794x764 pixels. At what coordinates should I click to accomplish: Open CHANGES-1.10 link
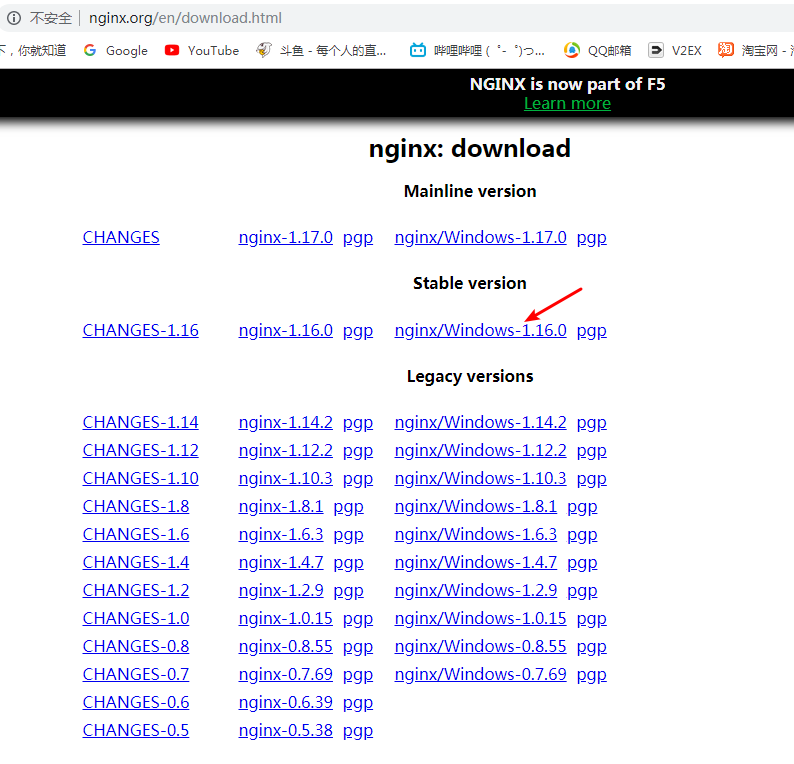point(141,478)
